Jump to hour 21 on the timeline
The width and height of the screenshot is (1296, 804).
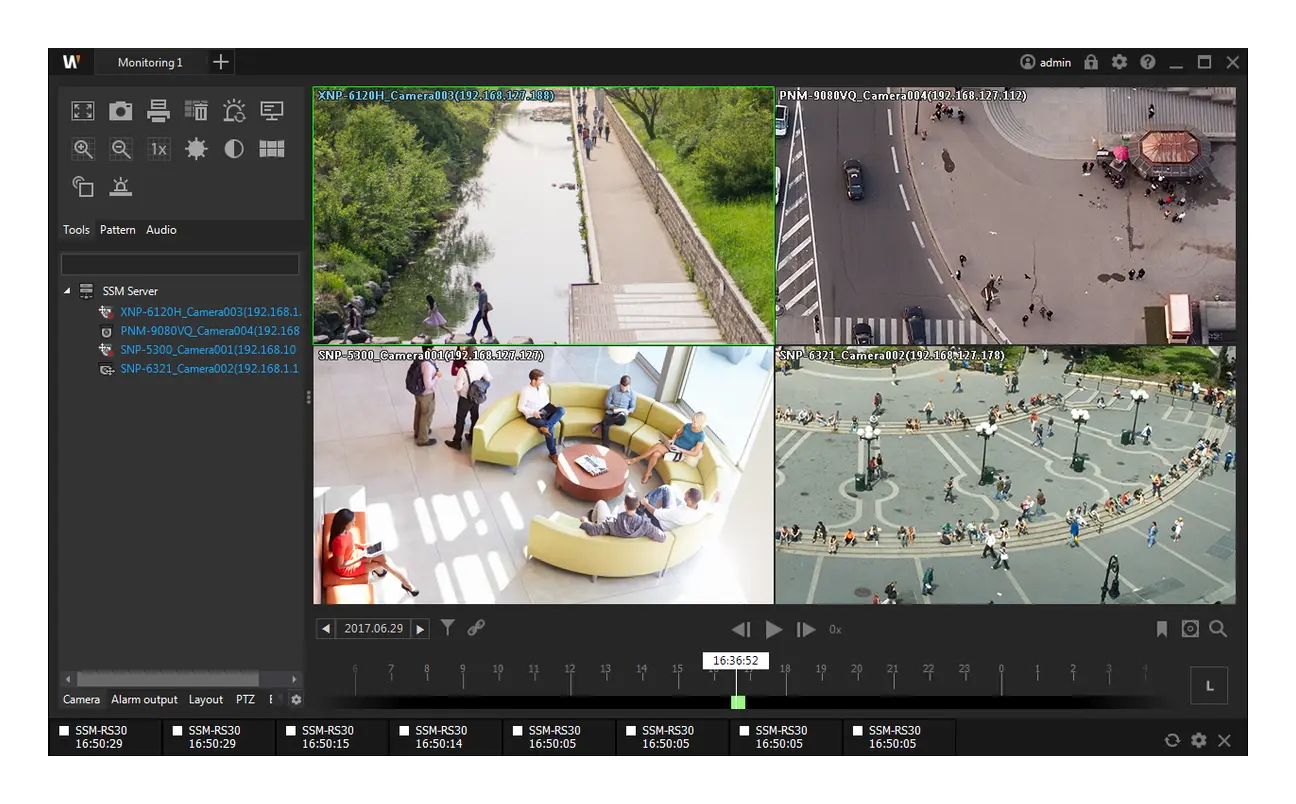point(892,669)
